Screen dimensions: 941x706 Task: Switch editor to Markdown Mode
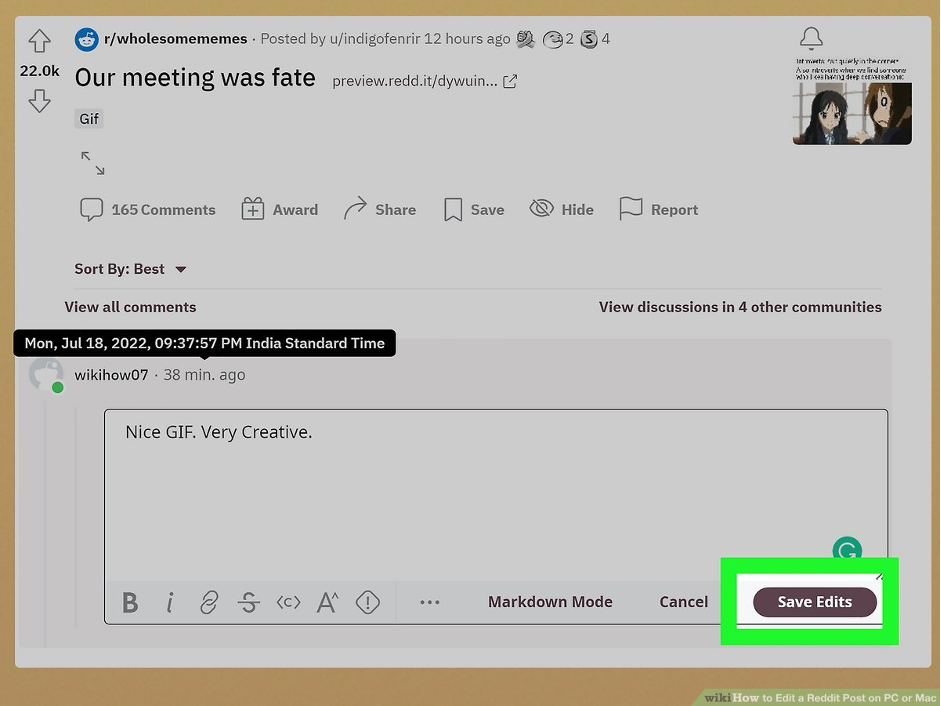tap(550, 602)
